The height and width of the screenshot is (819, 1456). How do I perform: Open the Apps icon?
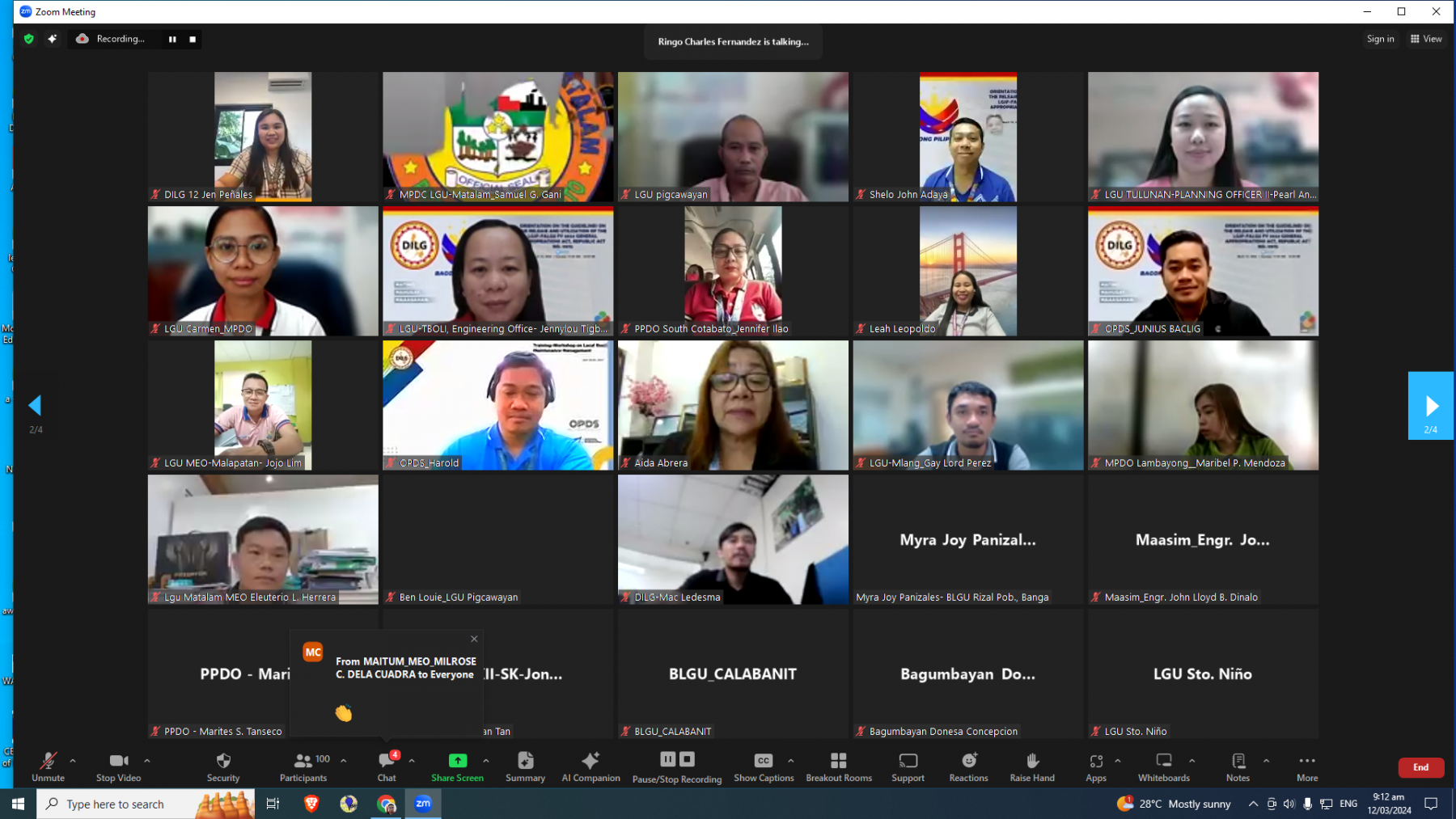1096,761
